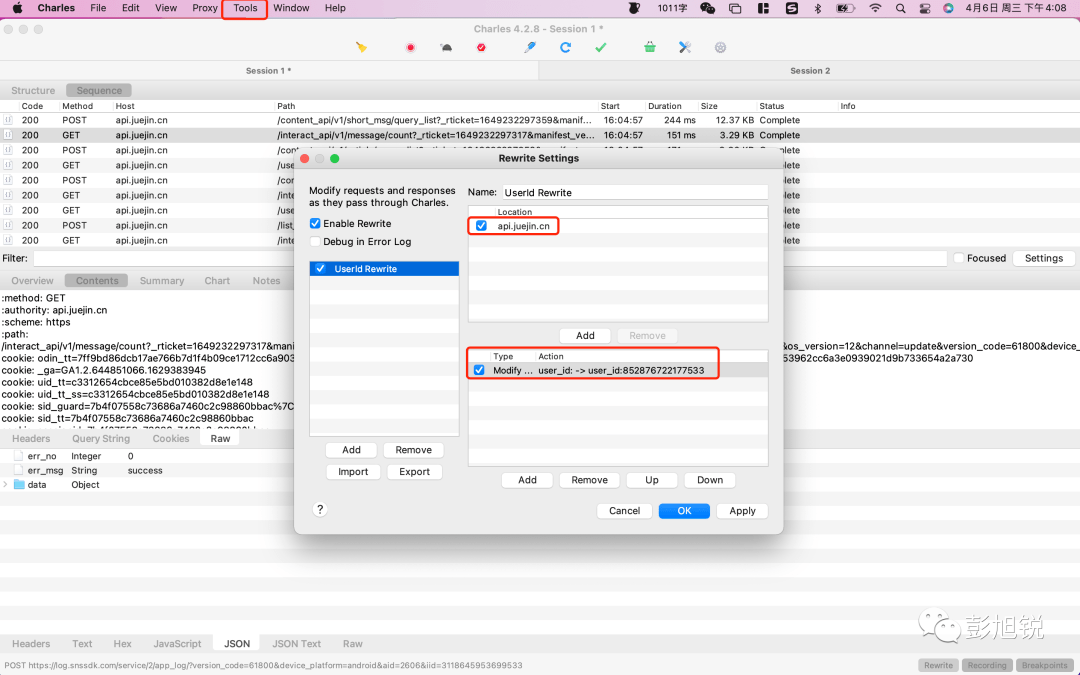The height and width of the screenshot is (675, 1080).
Task: Validate the response with the green checkmark icon
Action: click(x=601, y=48)
